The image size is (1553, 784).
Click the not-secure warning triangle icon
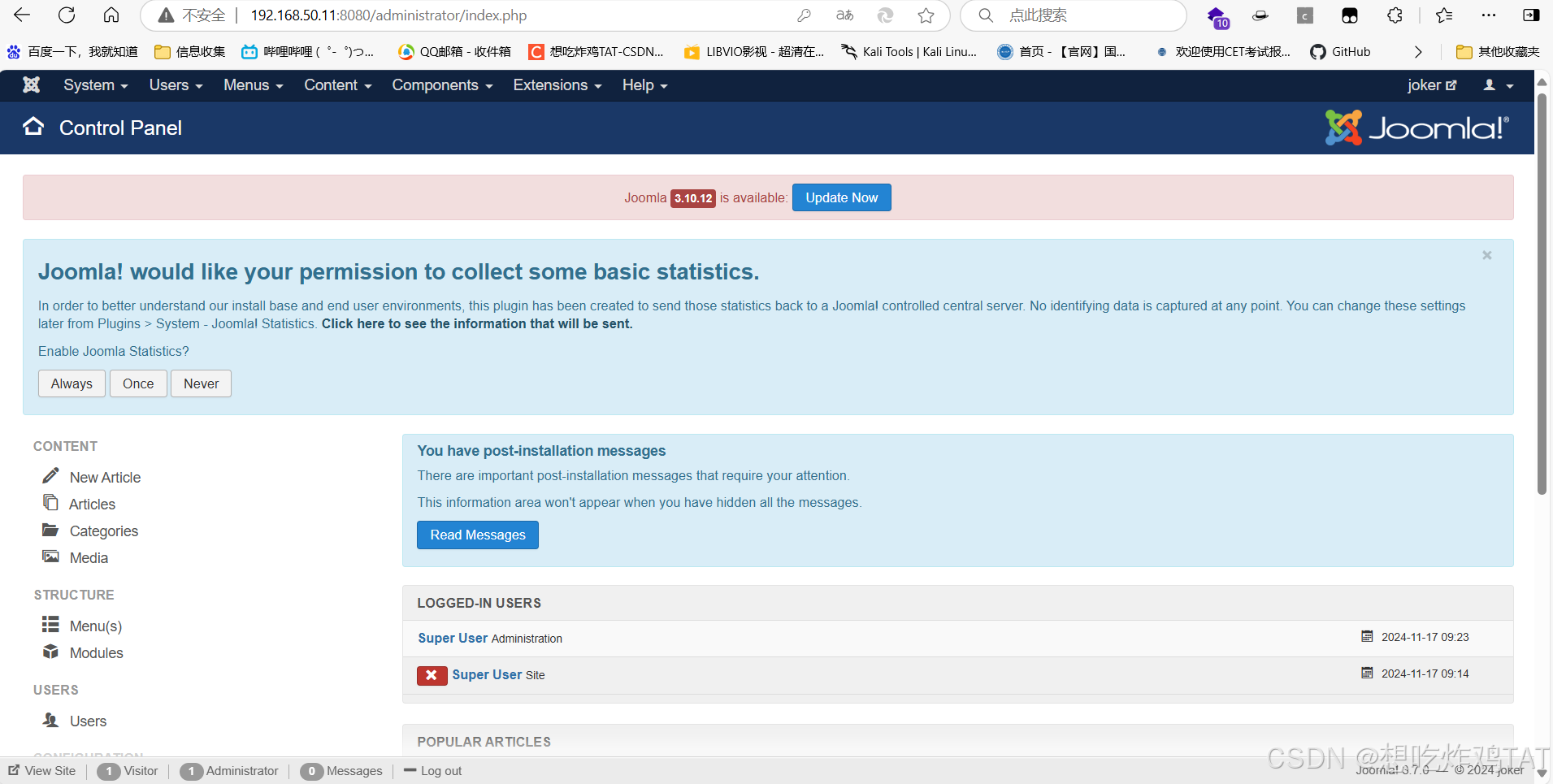(166, 15)
